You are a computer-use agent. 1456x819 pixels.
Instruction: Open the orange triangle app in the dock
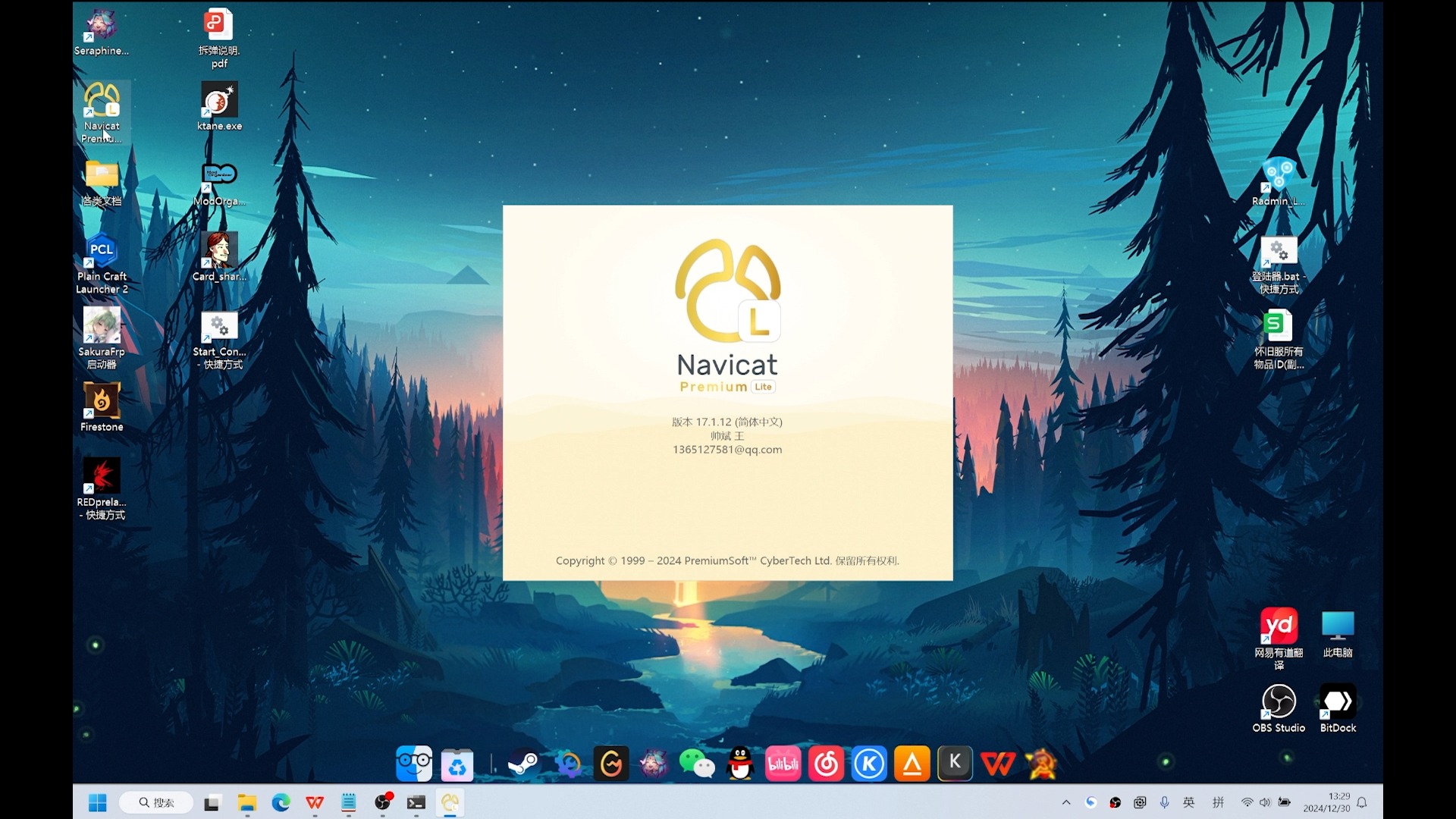point(912,764)
